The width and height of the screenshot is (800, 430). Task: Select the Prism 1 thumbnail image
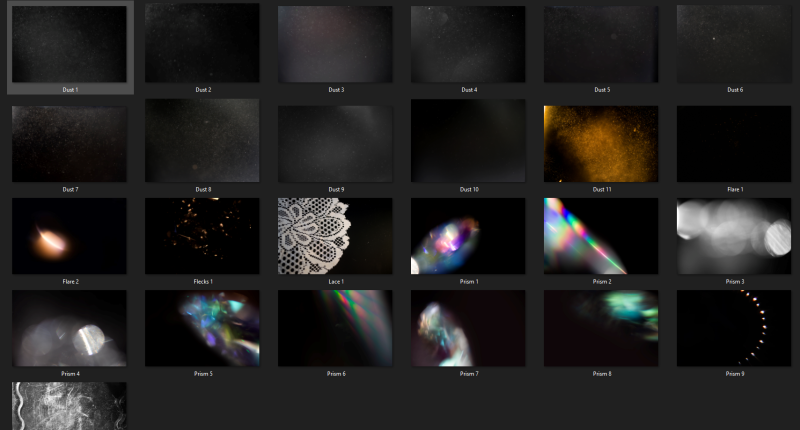pyautogui.click(x=468, y=236)
